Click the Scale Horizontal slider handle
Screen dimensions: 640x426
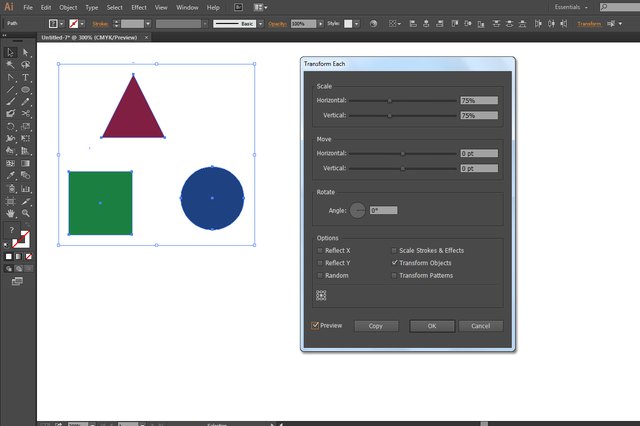tap(389, 100)
